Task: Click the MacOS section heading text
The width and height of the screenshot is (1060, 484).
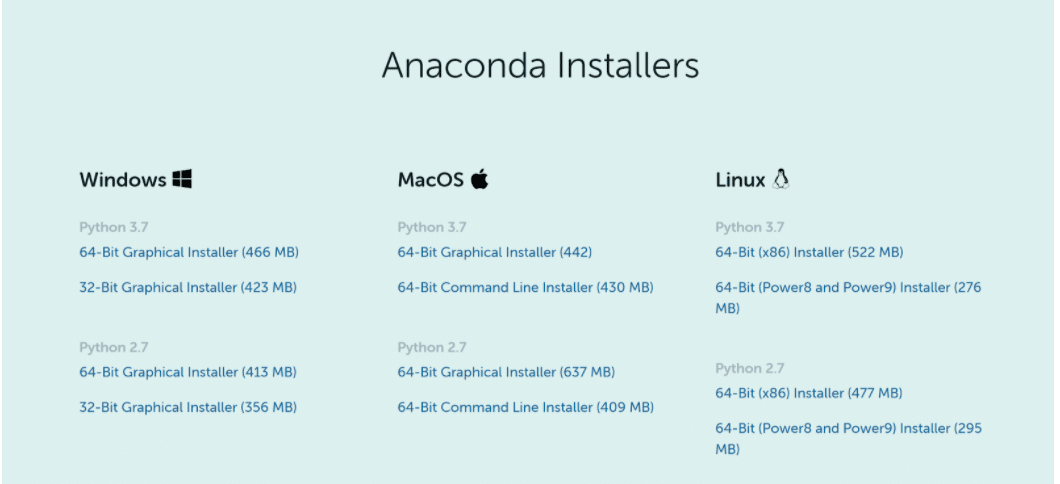Action: (x=431, y=180)
